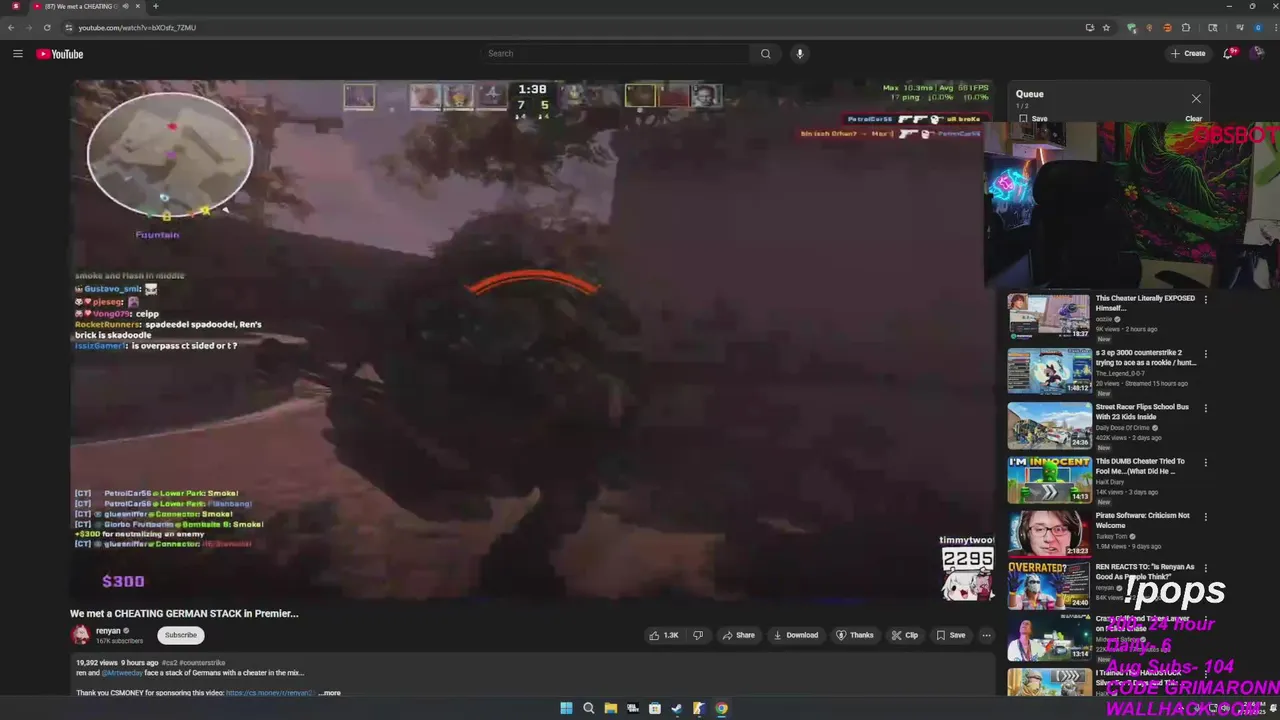This screenshot has height=720, width=1280.
Task: Subscribe to the renyan channel
Action: (181, 635)
